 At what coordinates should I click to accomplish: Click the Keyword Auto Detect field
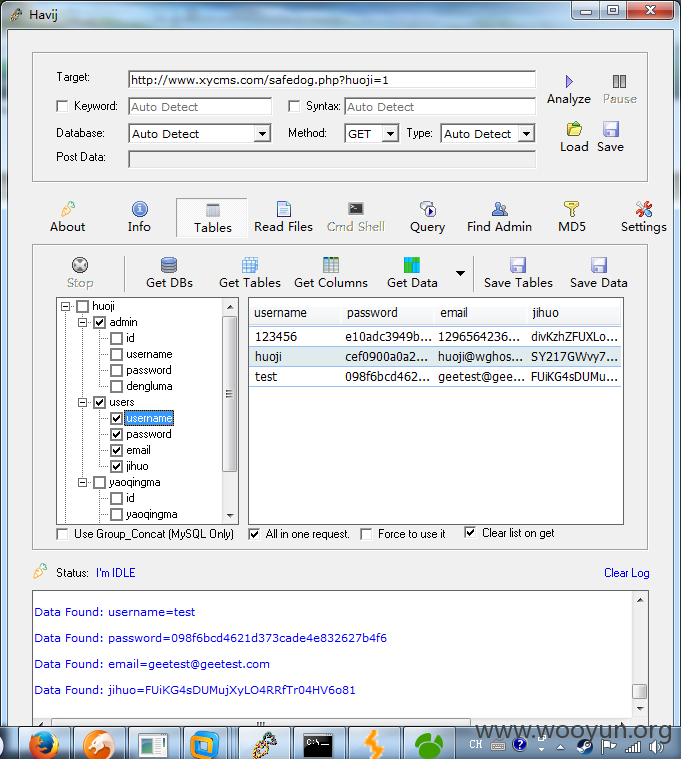click(200, 106)
